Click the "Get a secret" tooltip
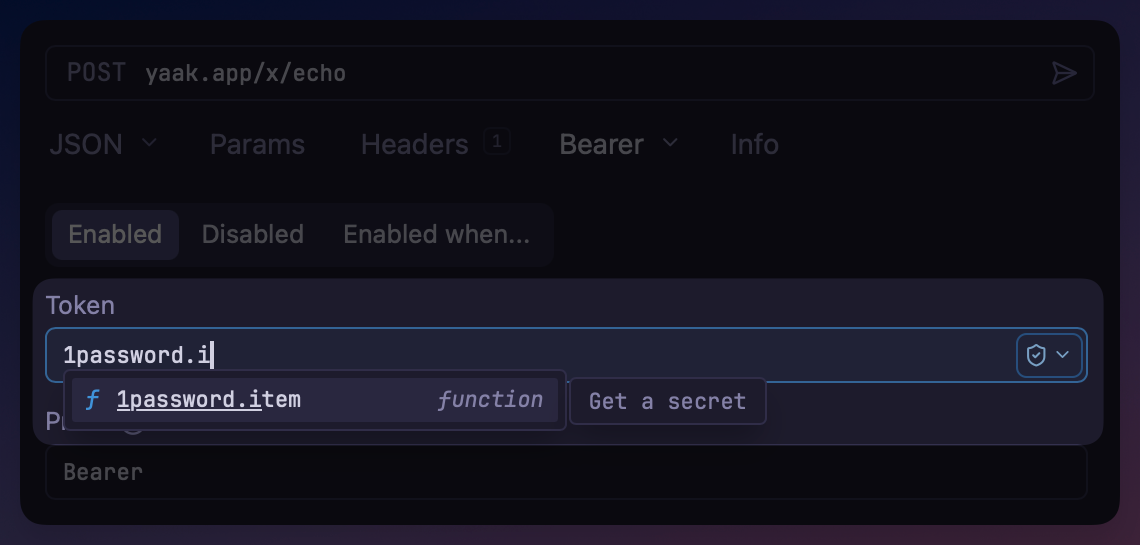1140x545 pixels. click(x=667, y=401)
